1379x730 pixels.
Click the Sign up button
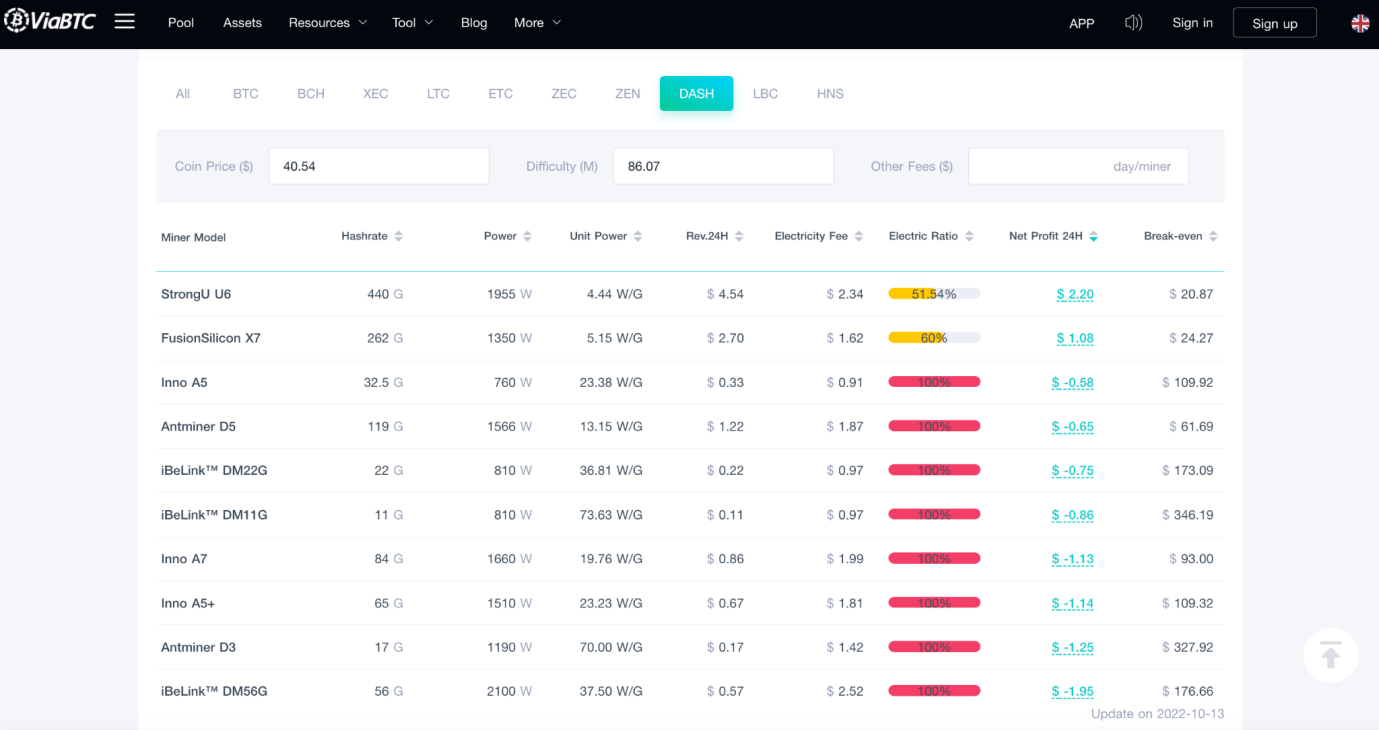pyautogui.click(x=1275, y=23)
